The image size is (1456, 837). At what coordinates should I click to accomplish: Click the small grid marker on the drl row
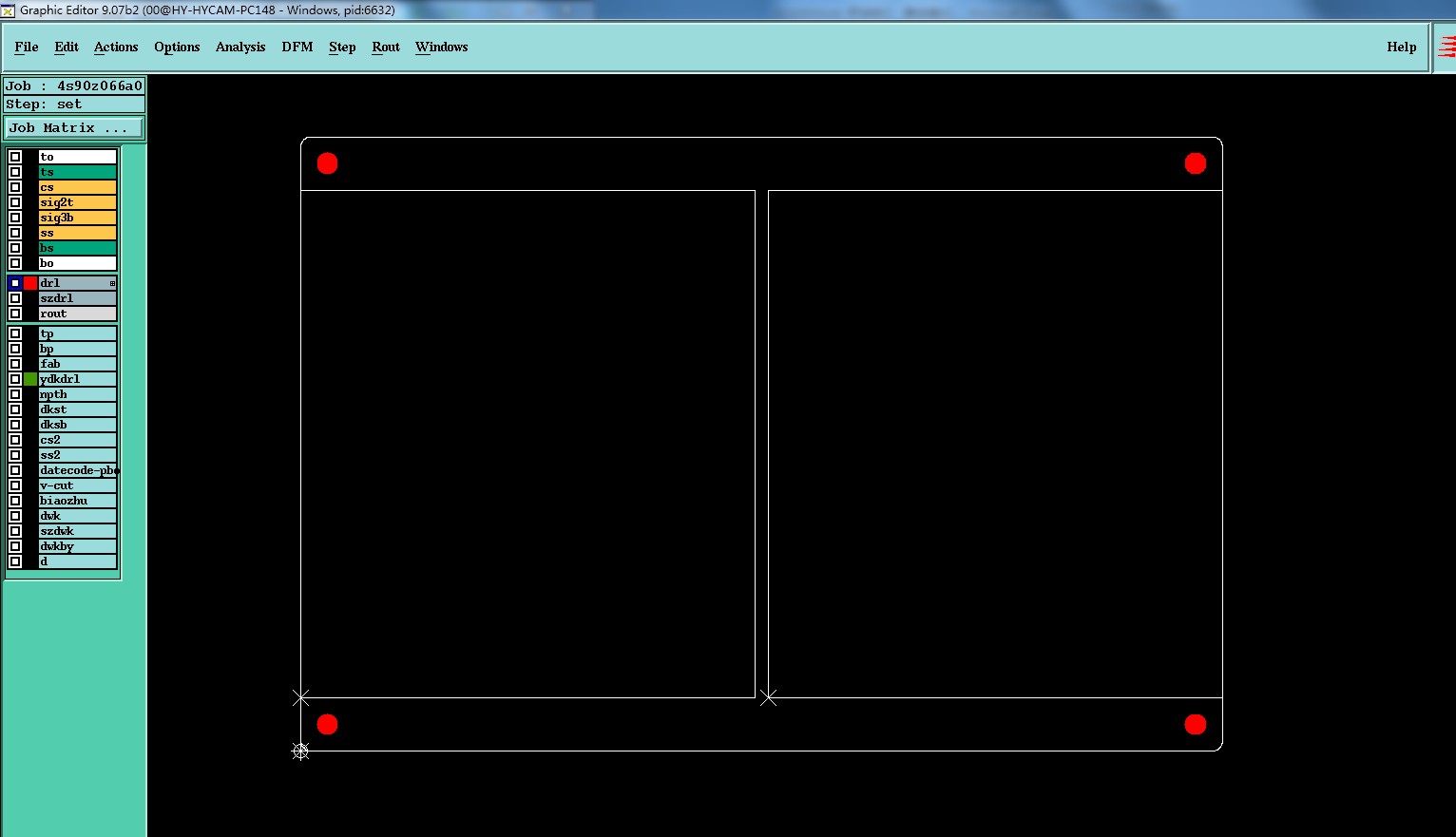[112, 283]
